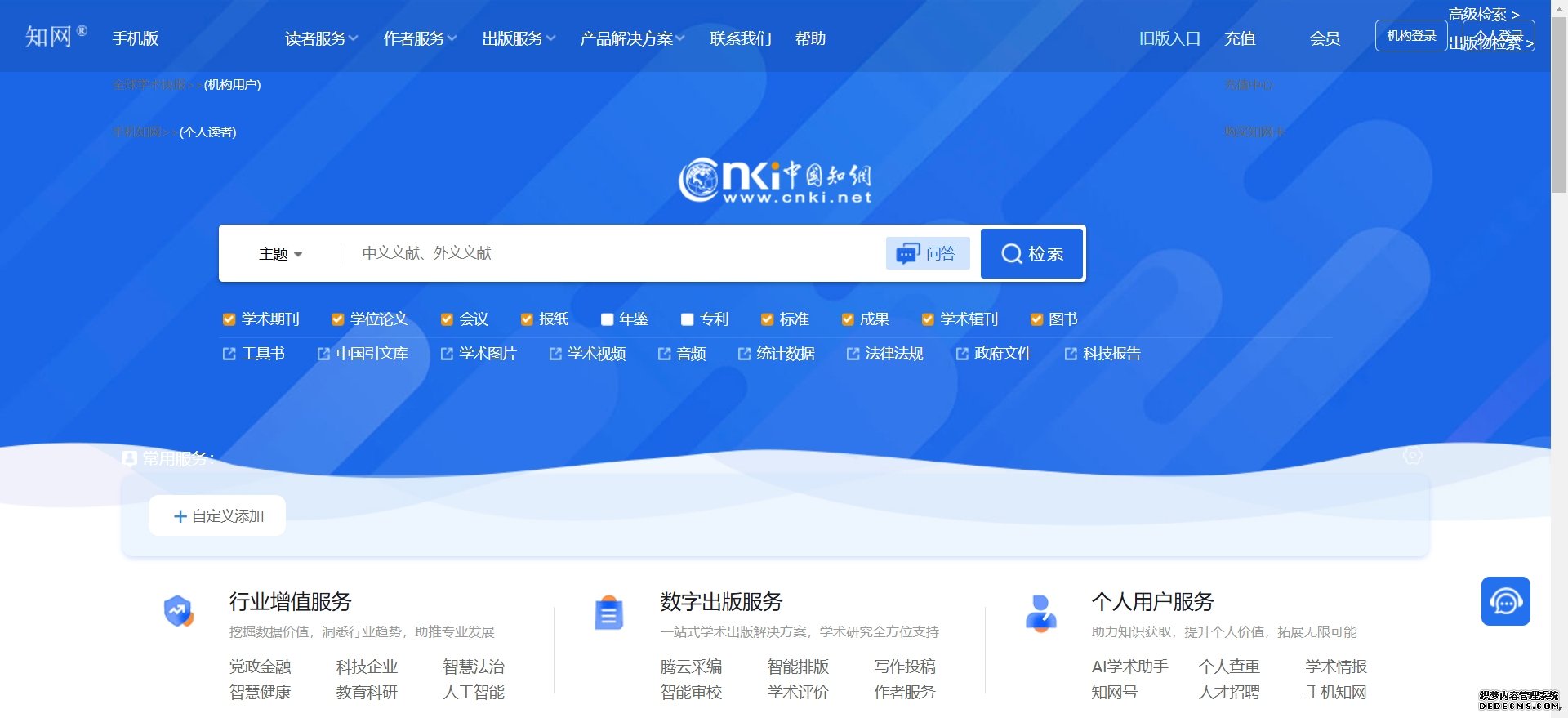The image size is (1568, 718).
Task: Click the 中文文献、外文文献 search input
Action: coord(612,253)
